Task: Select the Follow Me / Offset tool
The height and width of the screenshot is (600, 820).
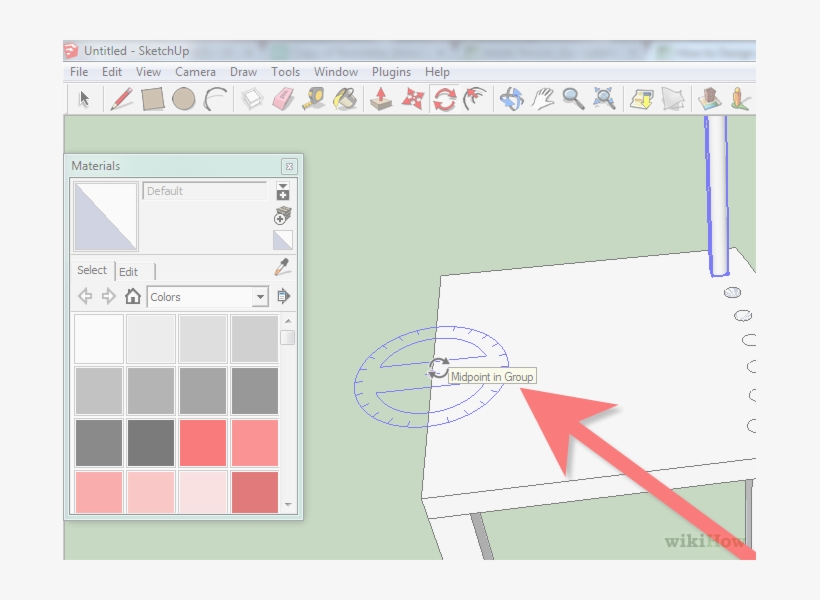Action: coord(475,99)
